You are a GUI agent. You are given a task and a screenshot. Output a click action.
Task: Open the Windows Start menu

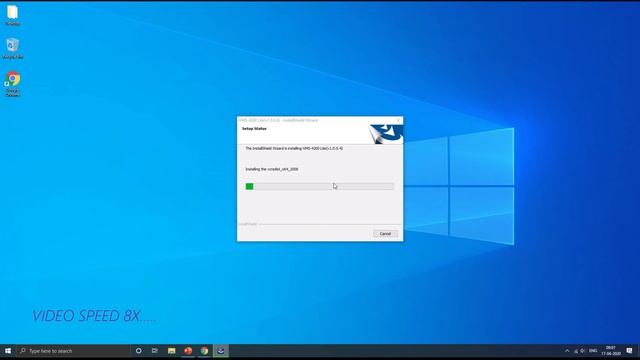pos(8,351)
